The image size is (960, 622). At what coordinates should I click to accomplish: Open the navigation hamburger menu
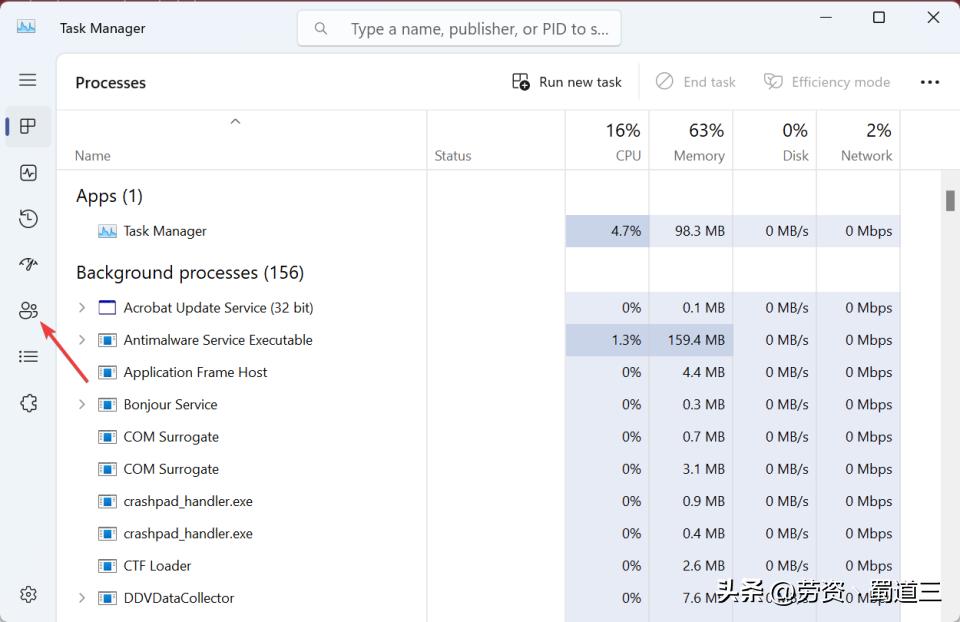(27, 80)
